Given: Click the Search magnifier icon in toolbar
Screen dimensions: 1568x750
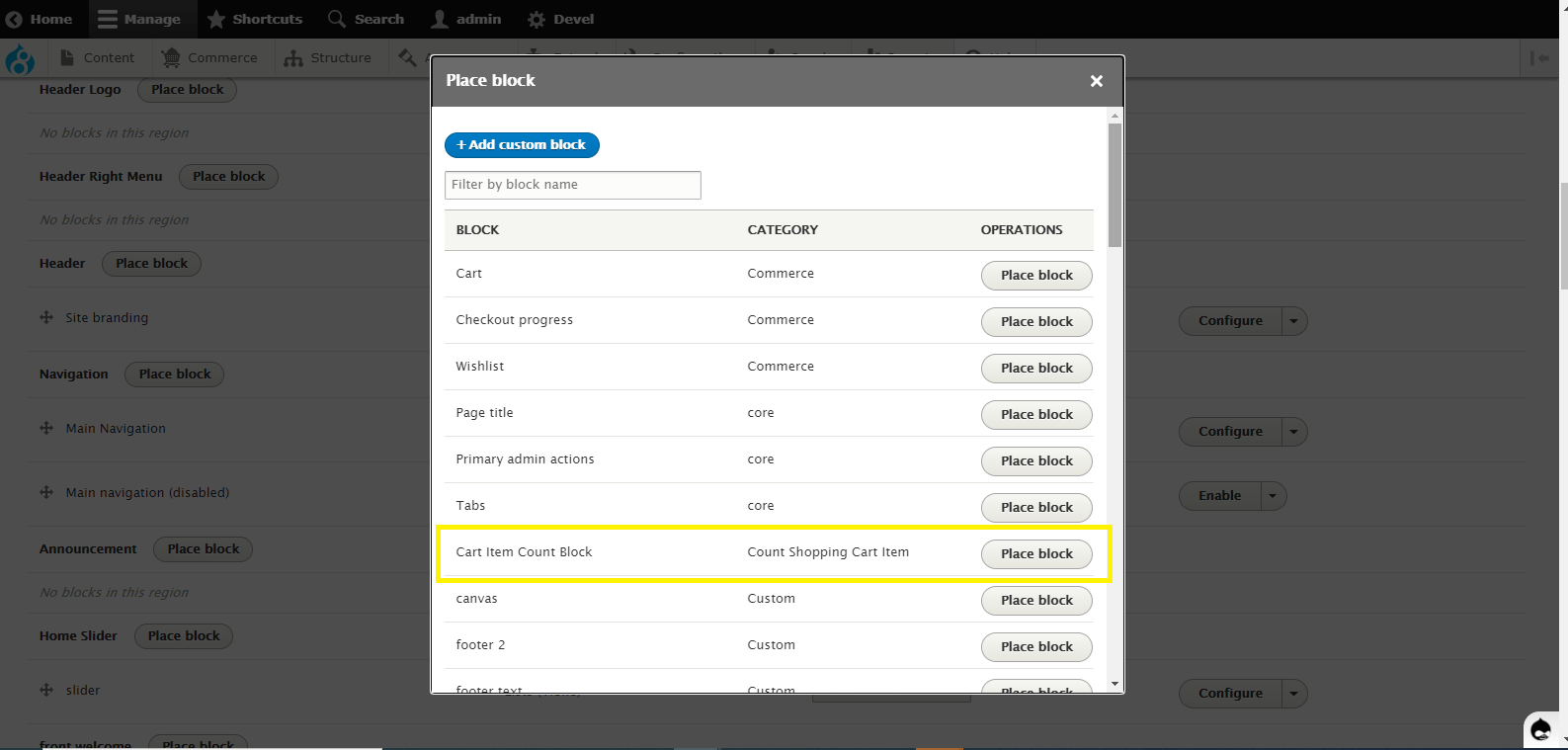Looking at the screenshot, I should (x=337, y=19).
